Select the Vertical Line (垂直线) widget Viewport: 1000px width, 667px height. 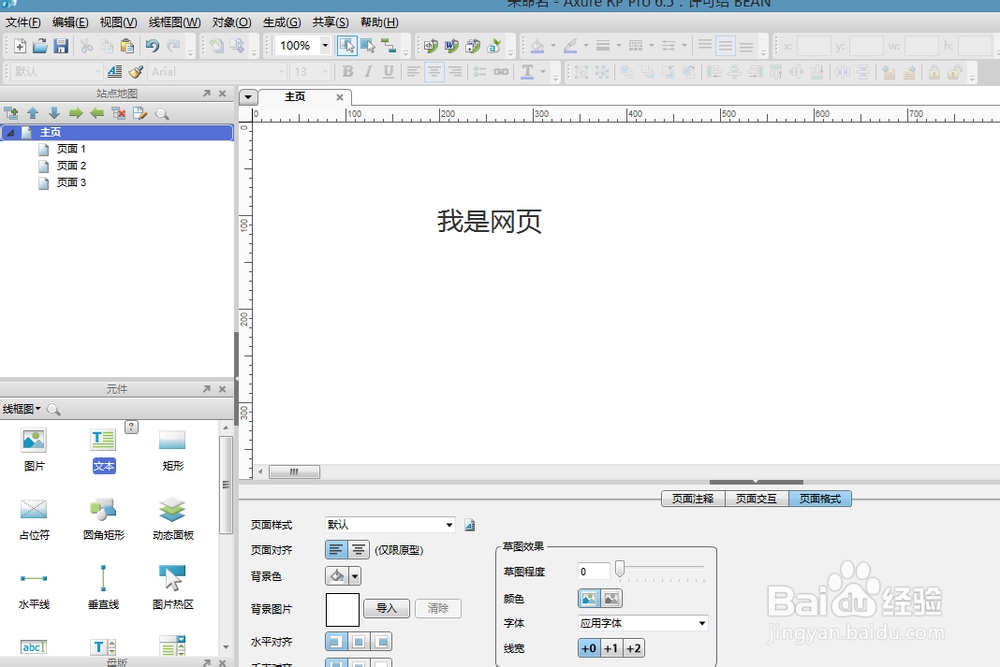(x=103, y=589)
